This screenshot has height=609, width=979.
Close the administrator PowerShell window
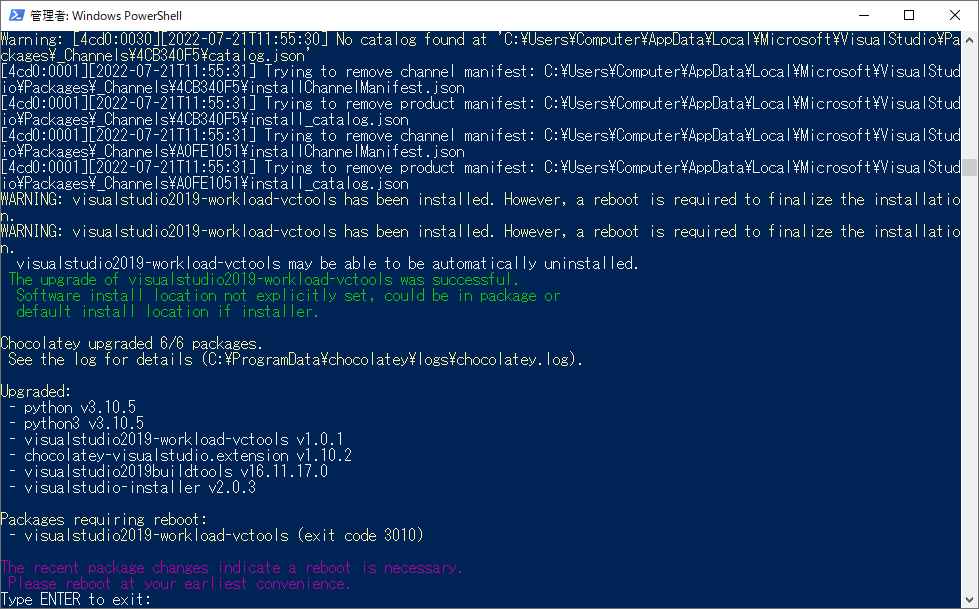955,15
